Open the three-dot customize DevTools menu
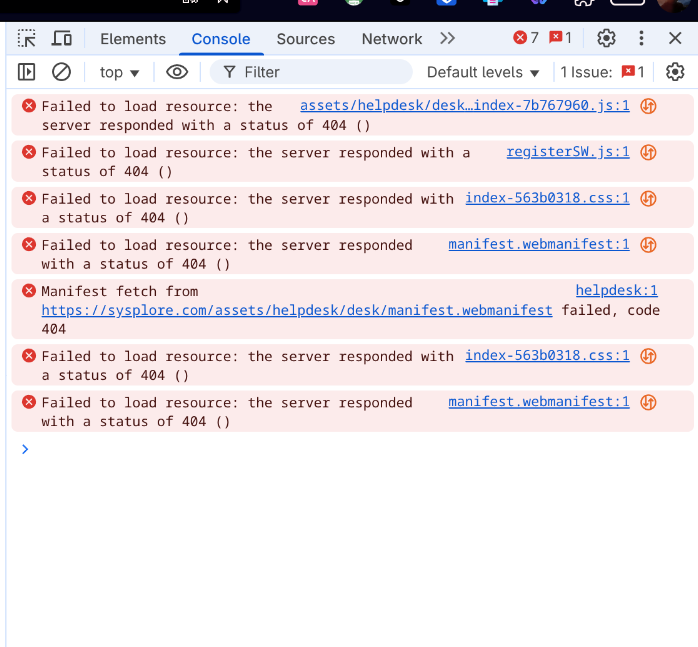The image size is (698, 647). tap(641, 38)
